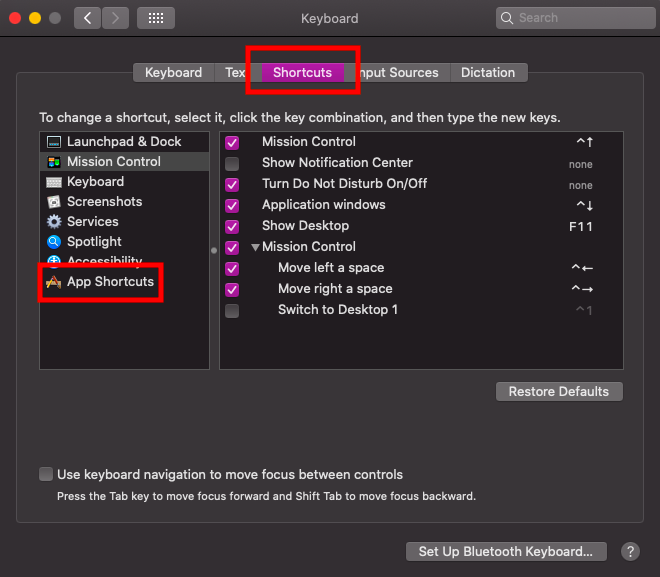Open the Keyboard tab

click(173, 72)
